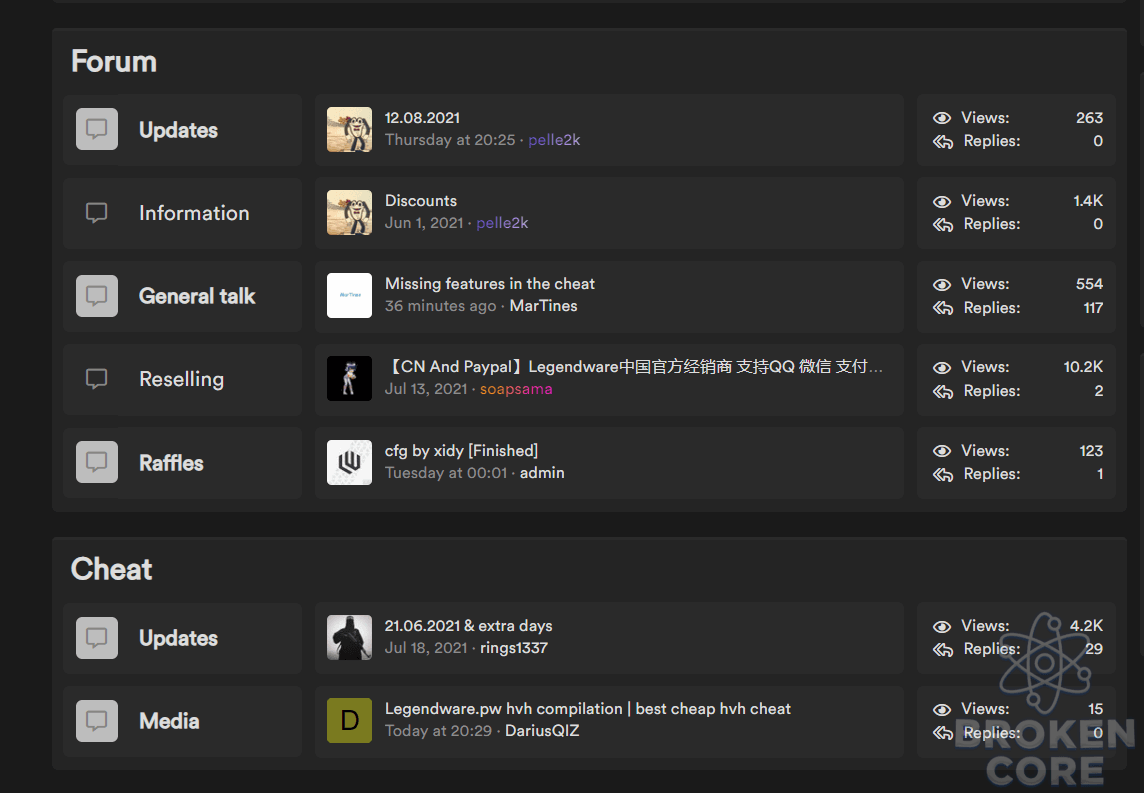
Task: View DariusQIZ user profile
Action: (x=542, y=731)
